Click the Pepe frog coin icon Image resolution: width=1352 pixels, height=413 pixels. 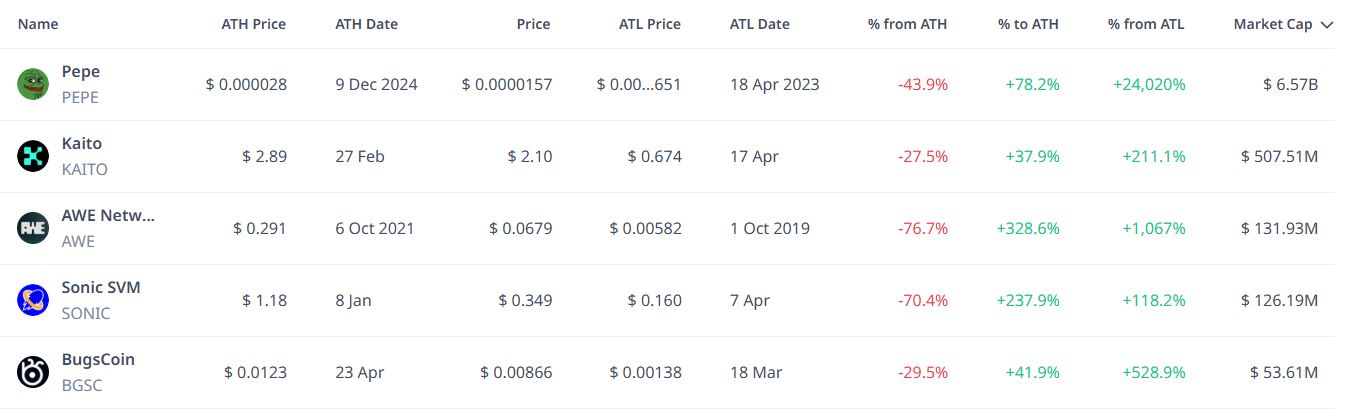coord(33,84)
